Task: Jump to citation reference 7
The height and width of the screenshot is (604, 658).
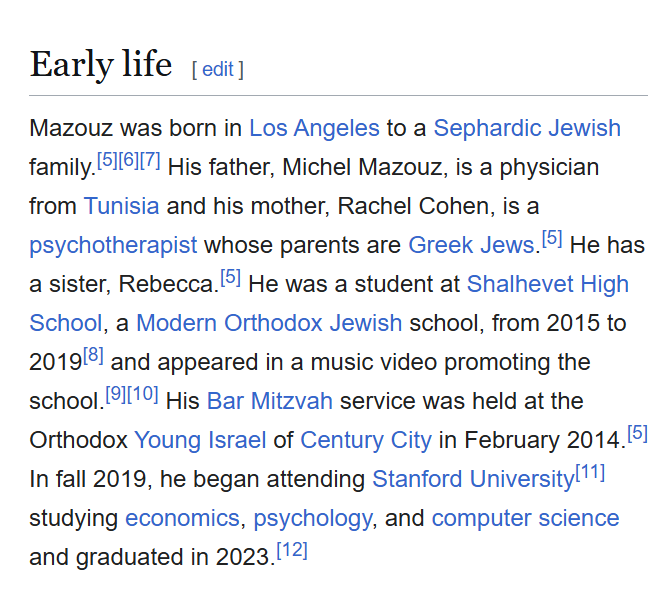Action: click(x=150, y=160)
